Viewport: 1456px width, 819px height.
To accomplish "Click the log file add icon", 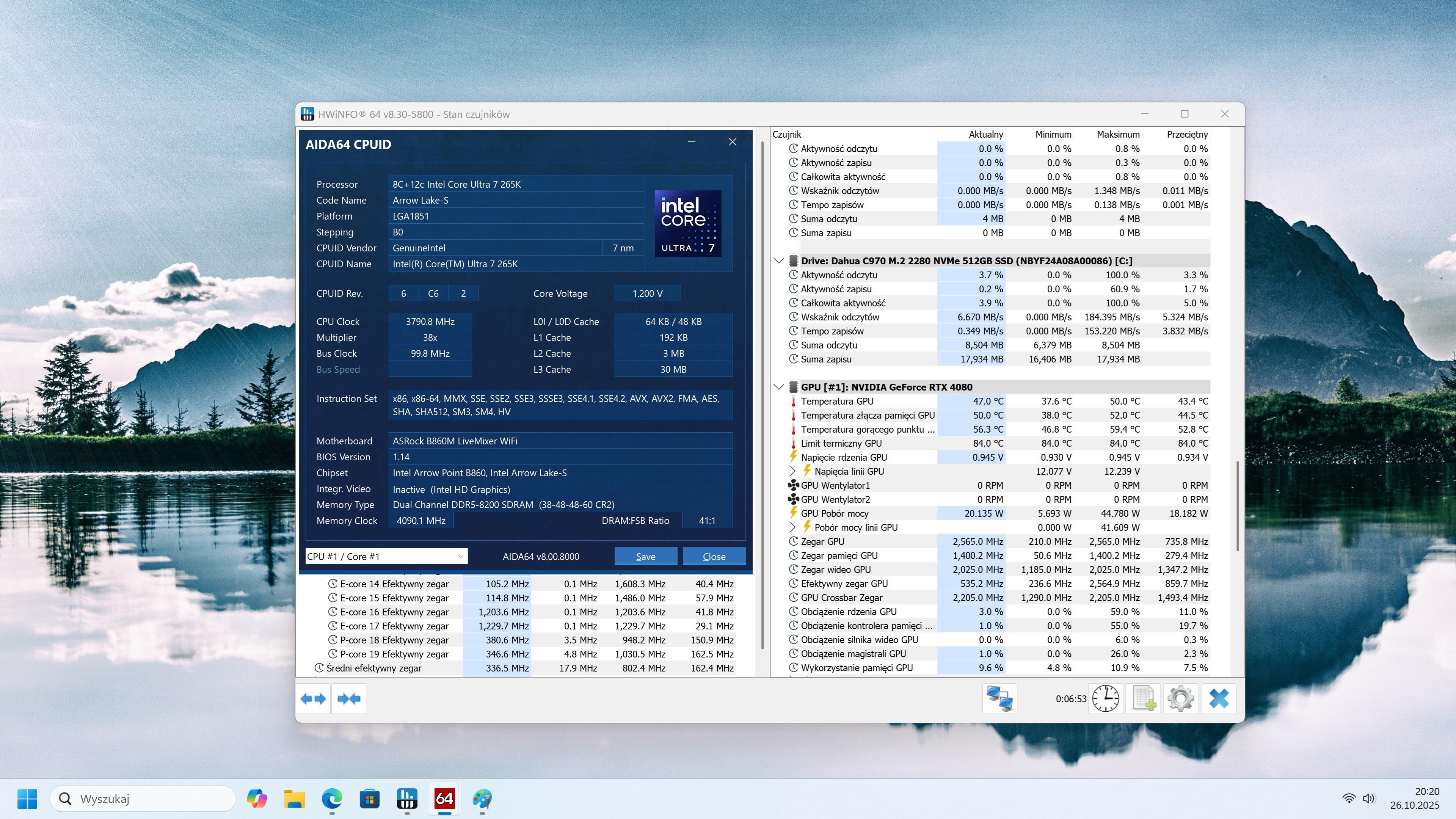I will click(1144, 698).
